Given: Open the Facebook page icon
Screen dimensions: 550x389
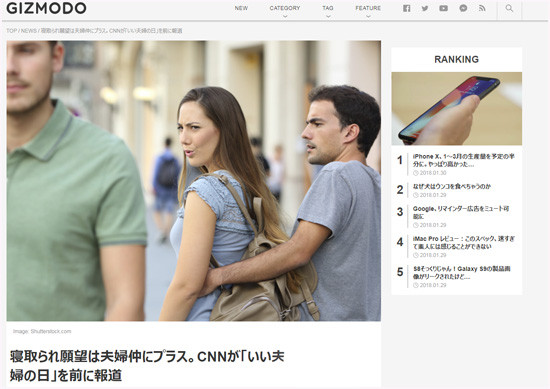Looking at the screenshot, I should click(406, 8).
